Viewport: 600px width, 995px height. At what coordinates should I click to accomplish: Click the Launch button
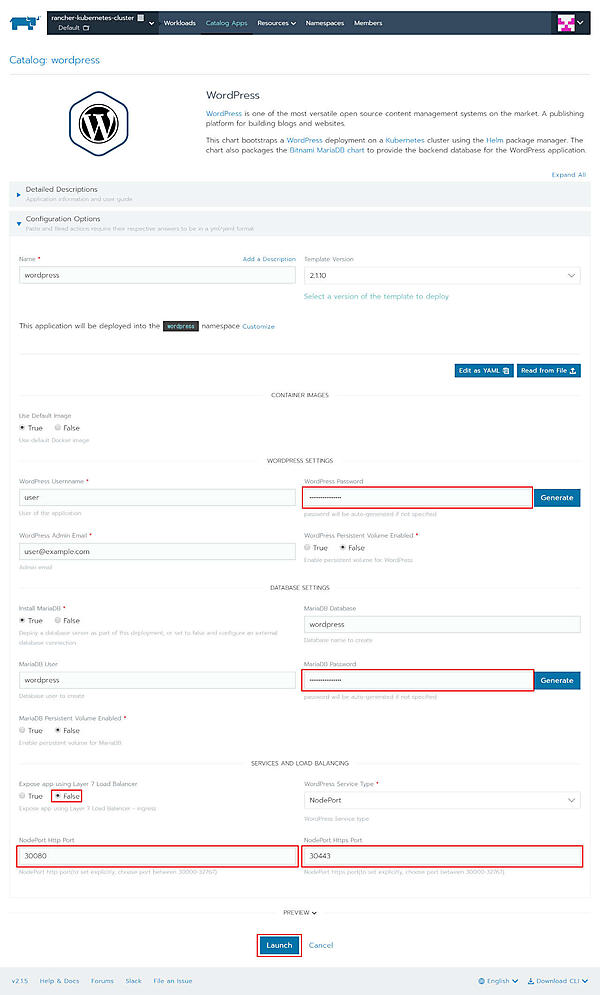[x=279, y=945]
